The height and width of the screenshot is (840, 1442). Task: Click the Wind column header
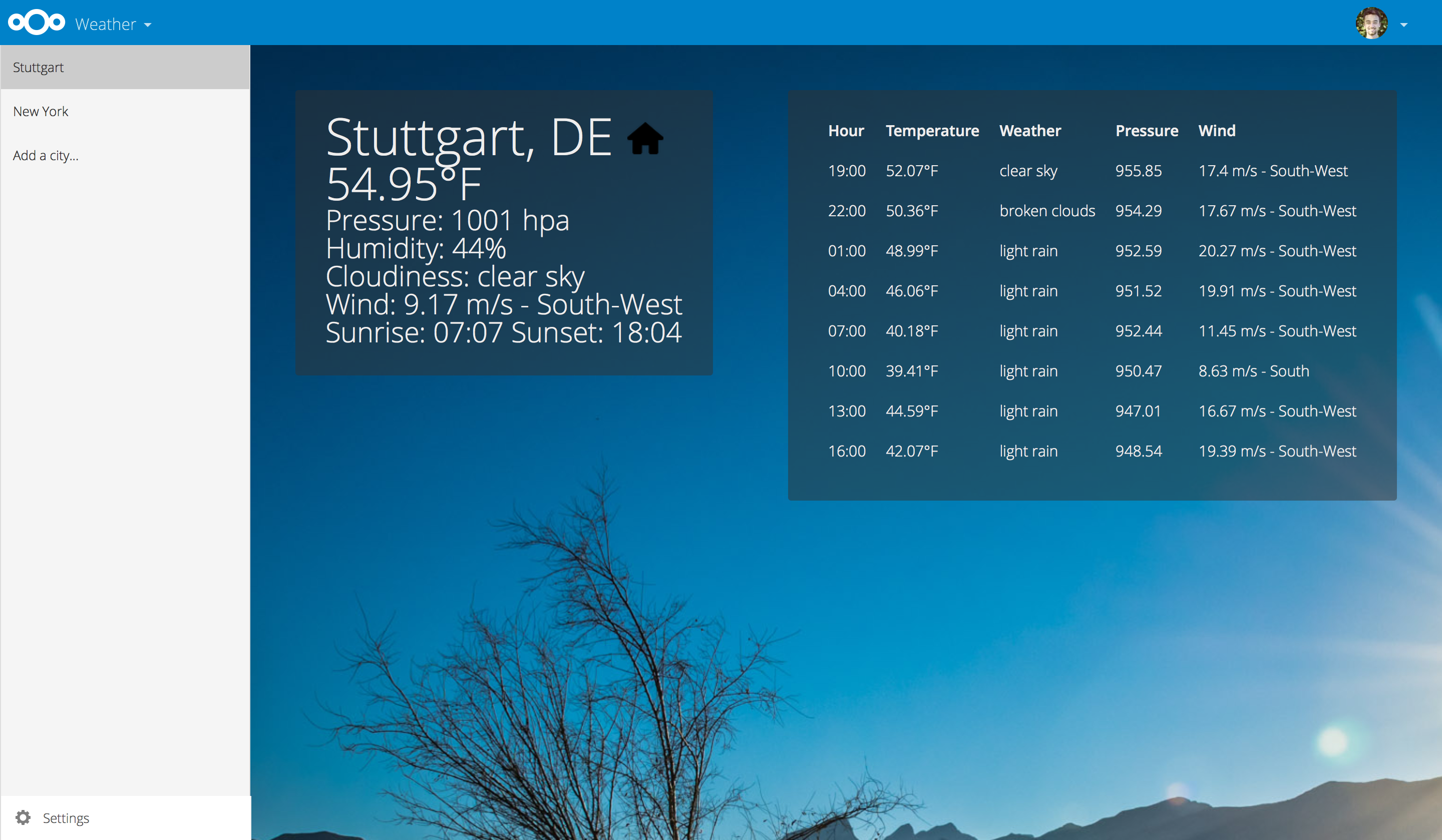1217,131
